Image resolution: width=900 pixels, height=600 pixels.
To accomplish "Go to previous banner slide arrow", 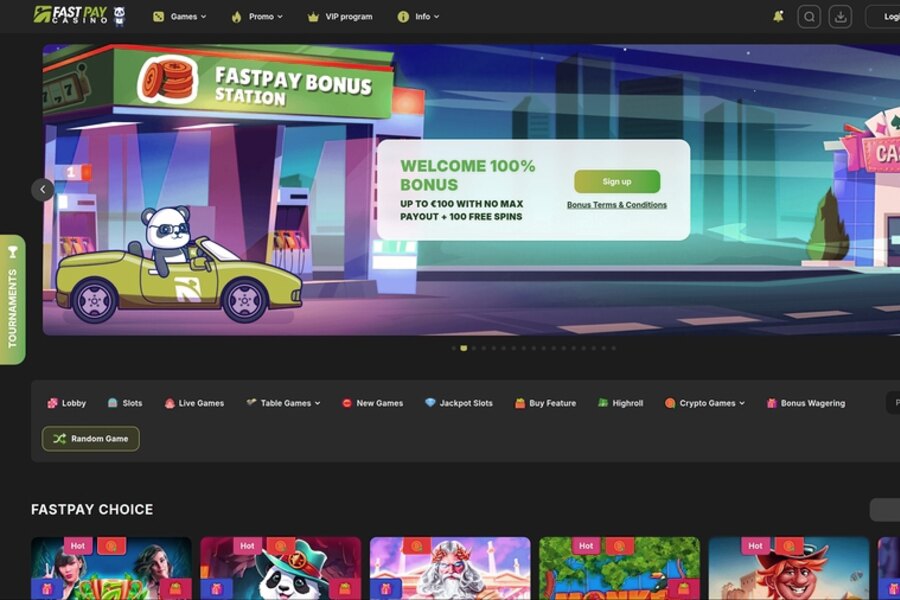I will click(42, 189).
